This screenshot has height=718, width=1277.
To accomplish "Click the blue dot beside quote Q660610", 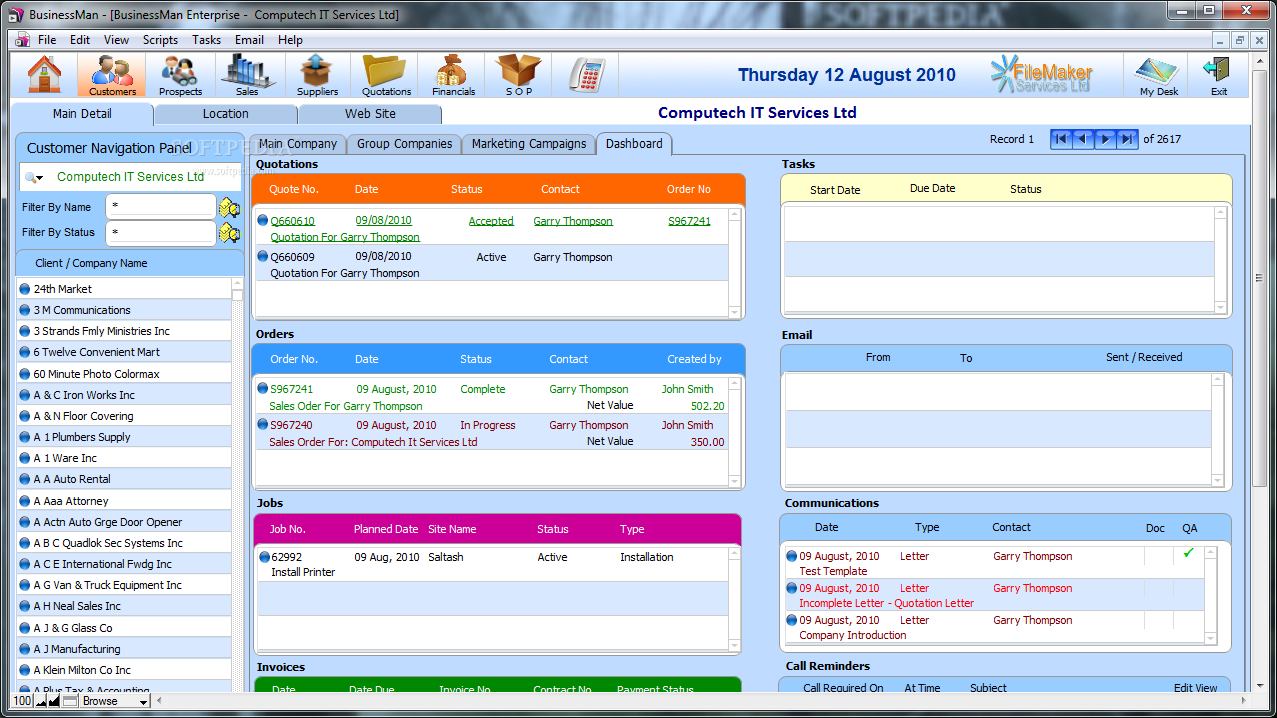I will point(263,221).
